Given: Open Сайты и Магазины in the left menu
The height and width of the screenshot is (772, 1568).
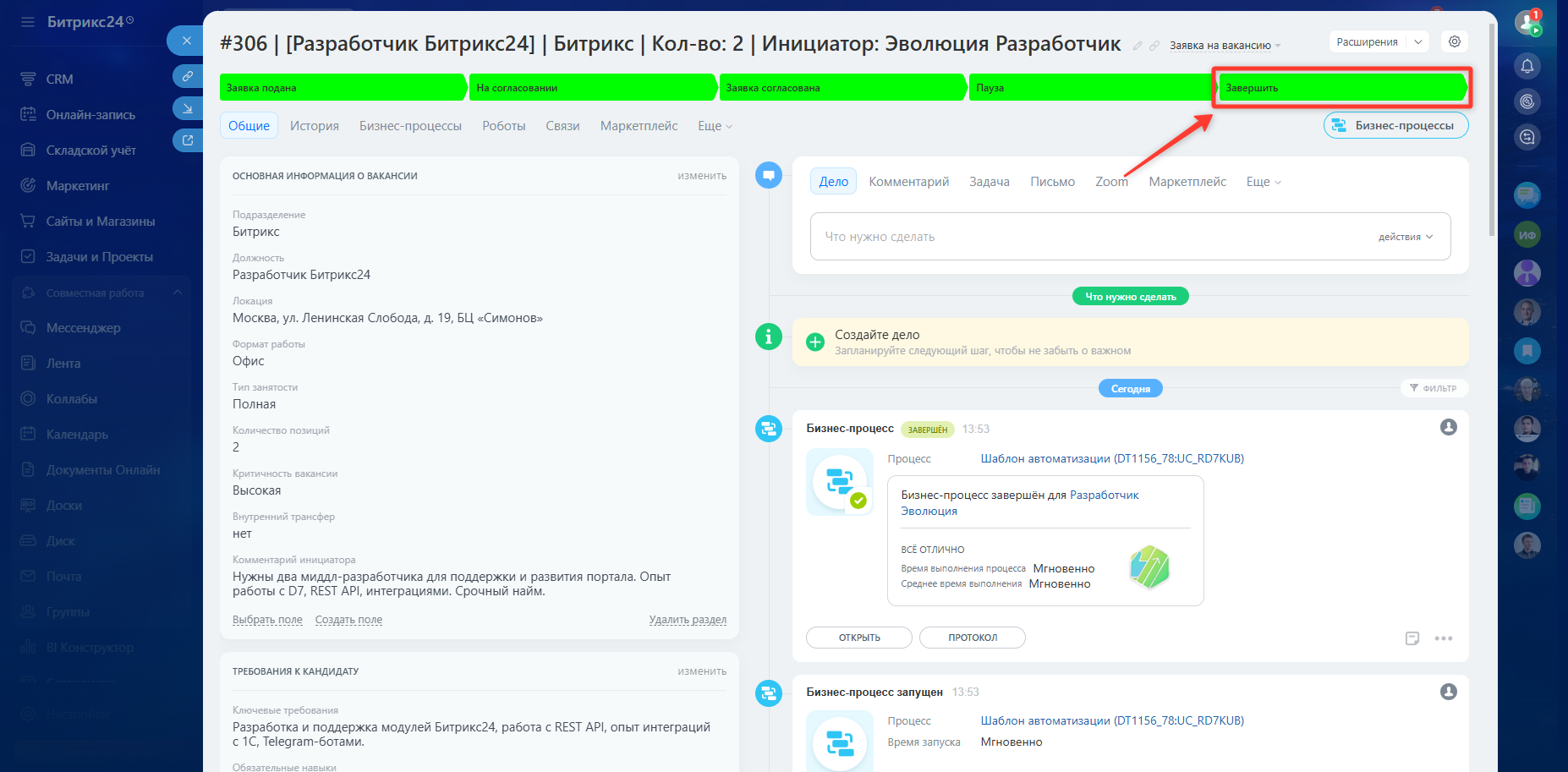Looking at the screenshot, I should pos(101,221).
